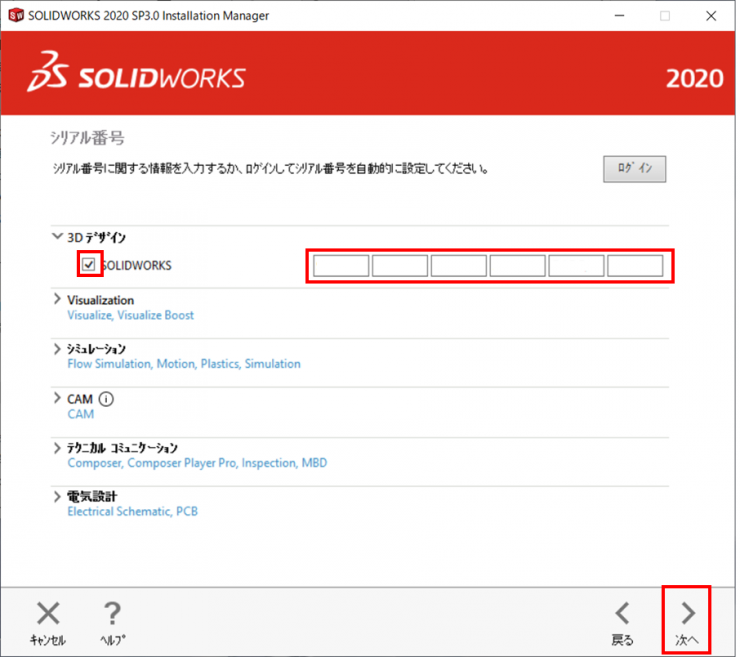Proceed with the 次へ arrow

[688, 613]
